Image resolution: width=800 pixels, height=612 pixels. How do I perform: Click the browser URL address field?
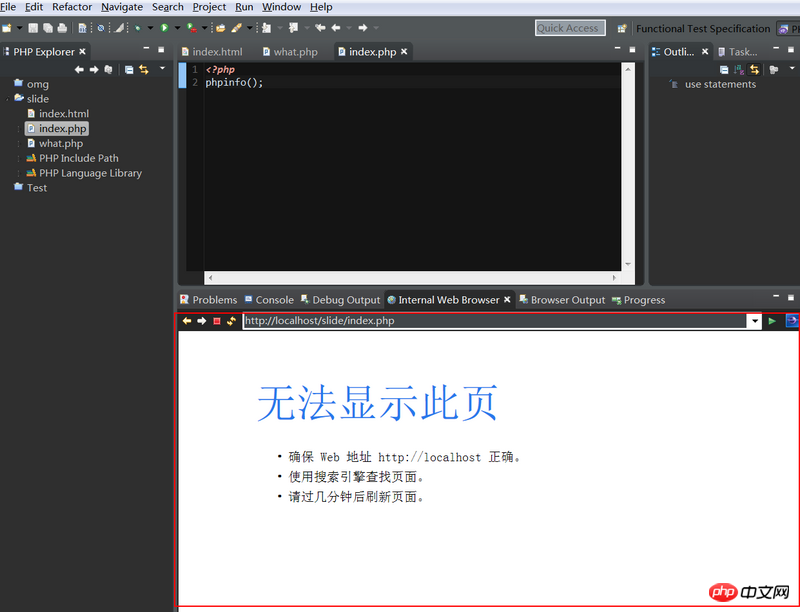(x=494, y=321)
